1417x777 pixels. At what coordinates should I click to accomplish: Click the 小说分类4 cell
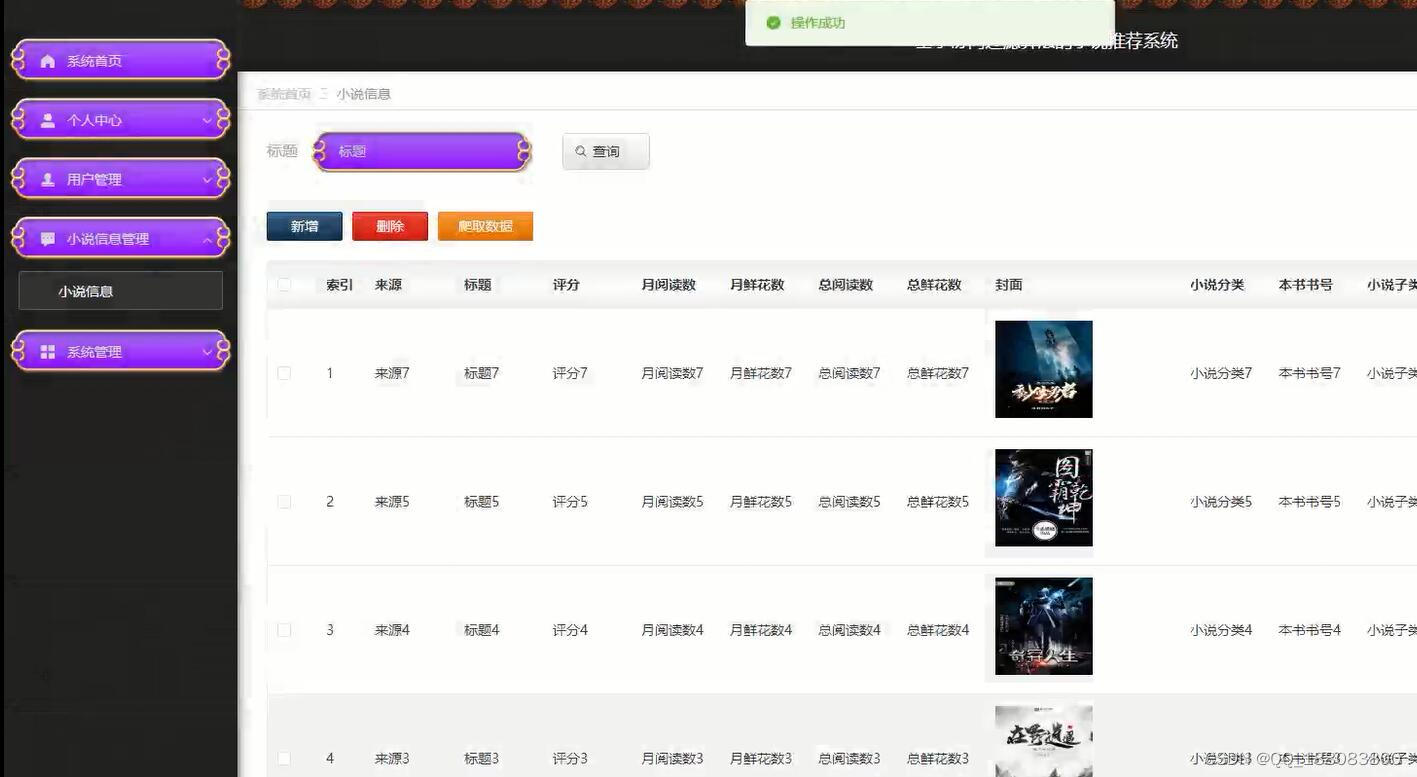pos(1221,630)
